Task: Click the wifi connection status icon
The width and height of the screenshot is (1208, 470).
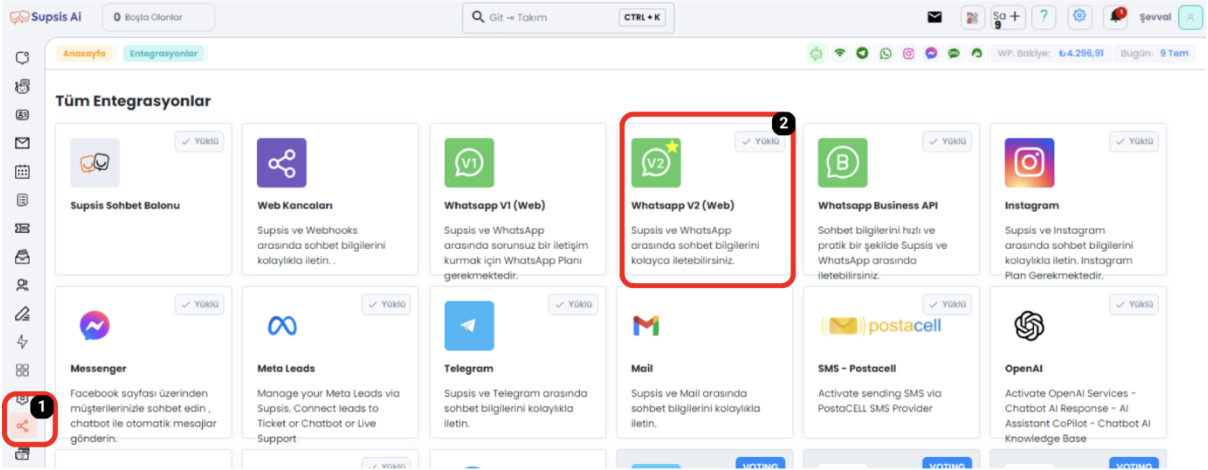Action: (x=840, y=54)
